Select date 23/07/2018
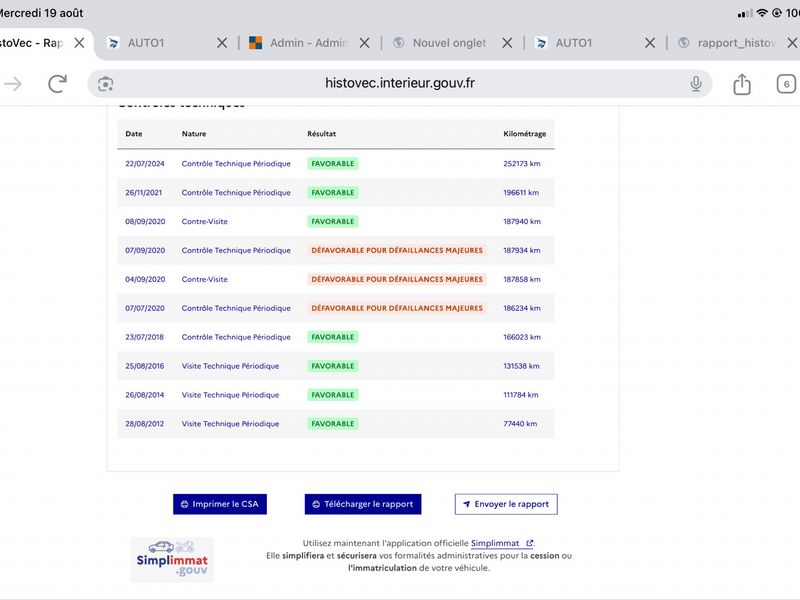 pos(144,337)
